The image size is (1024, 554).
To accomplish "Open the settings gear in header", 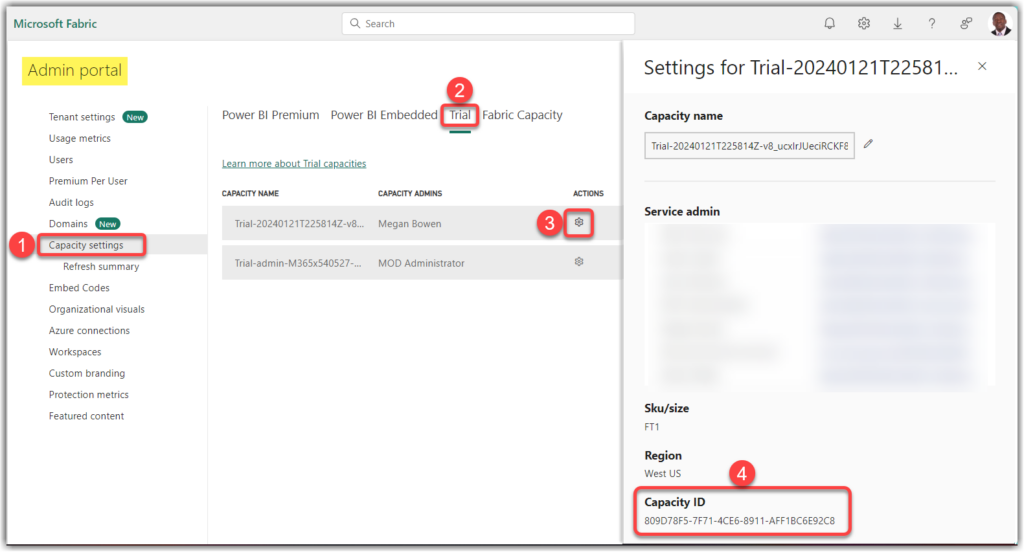I will 863,24.
